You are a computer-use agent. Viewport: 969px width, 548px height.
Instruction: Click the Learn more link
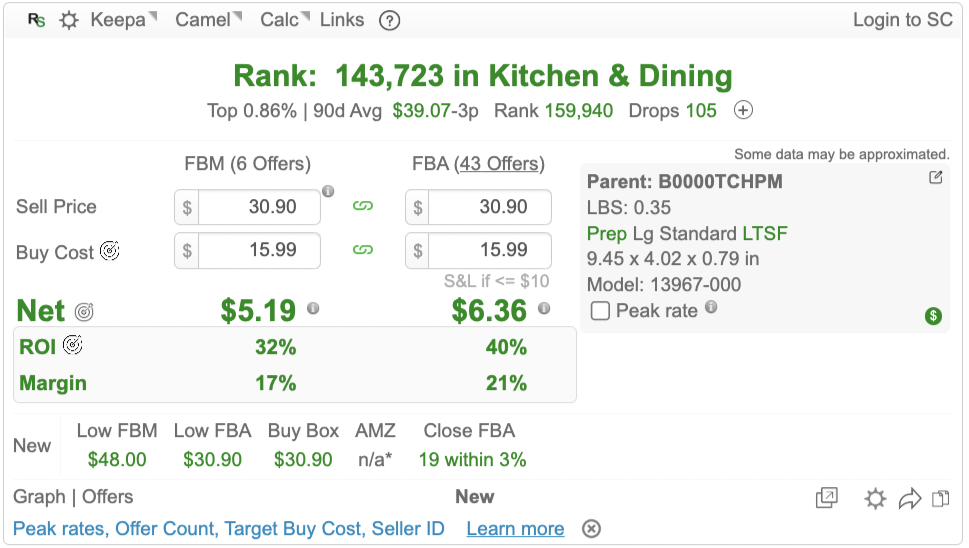(x=515, y=529)
